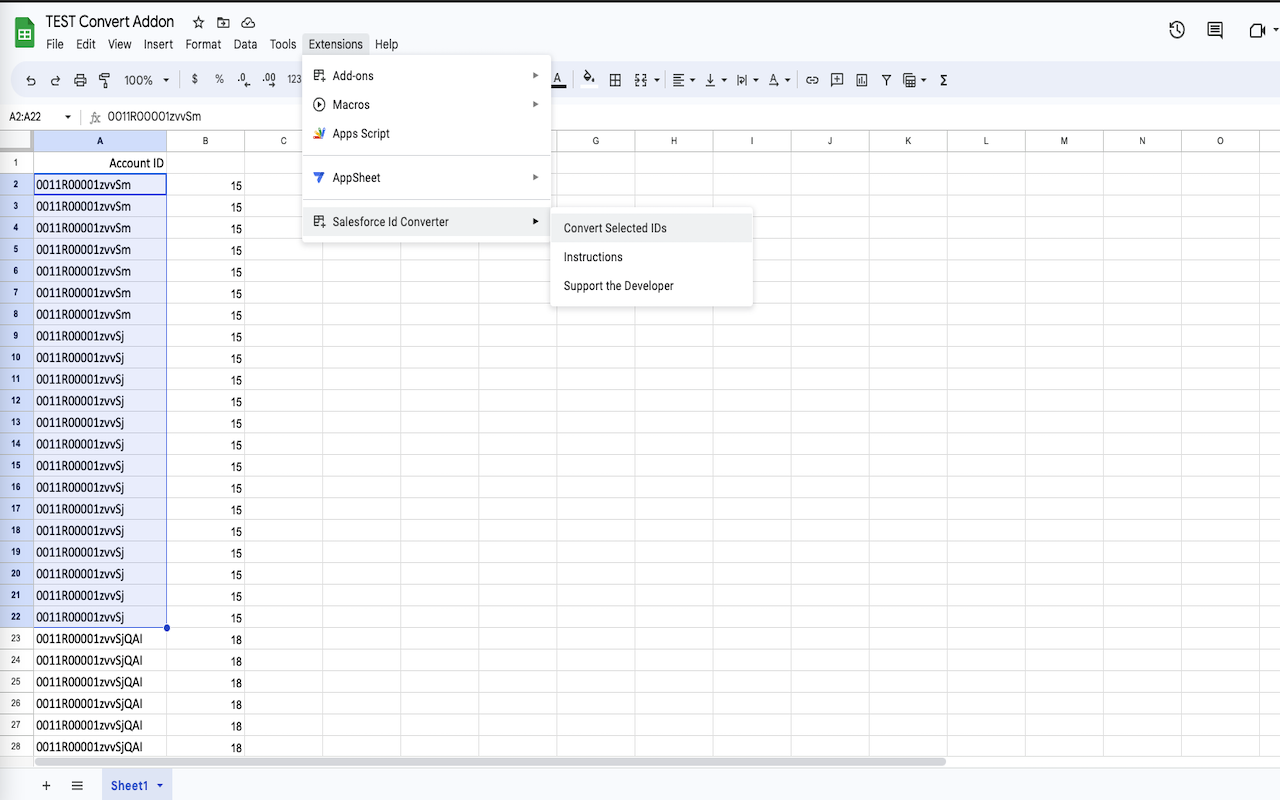
Task: Rename the TEST Convert Addon title
Action: [x=110, y=22]
